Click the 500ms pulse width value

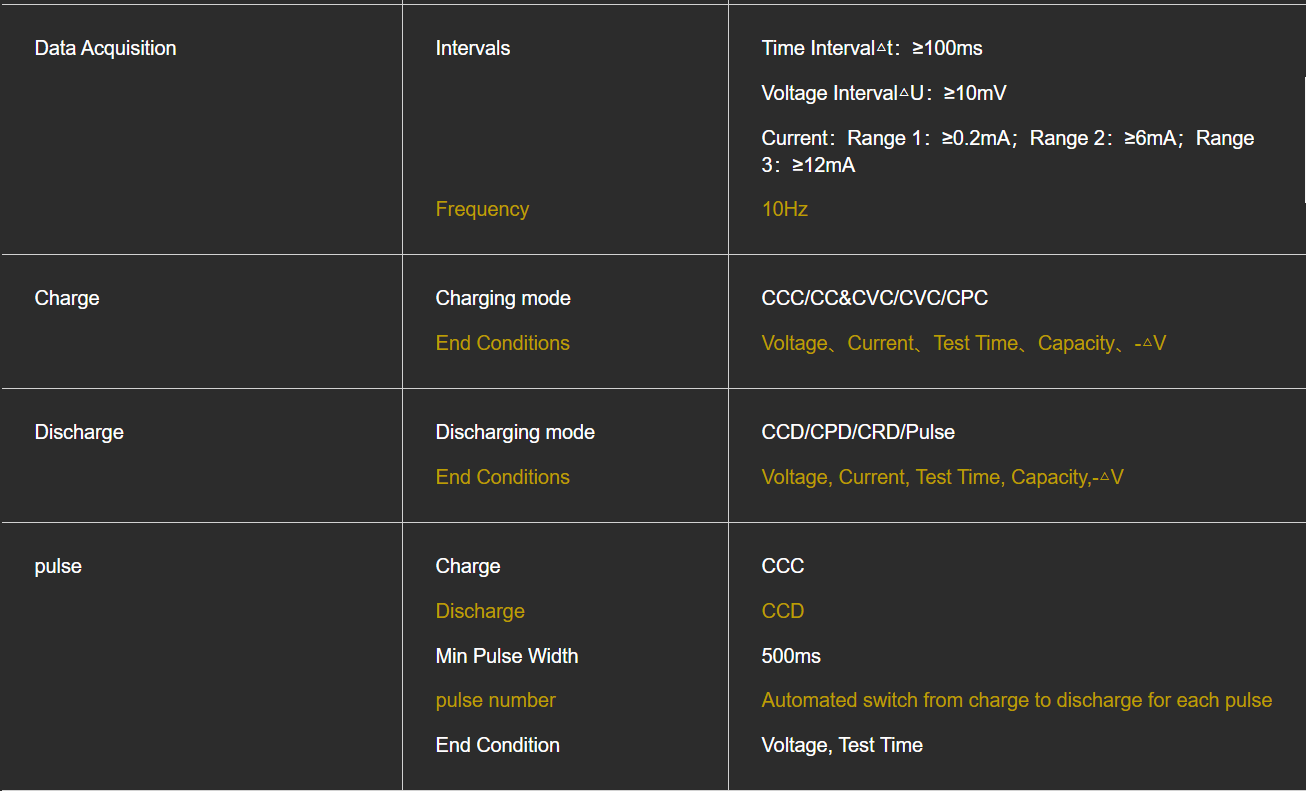tap(791, 656)
